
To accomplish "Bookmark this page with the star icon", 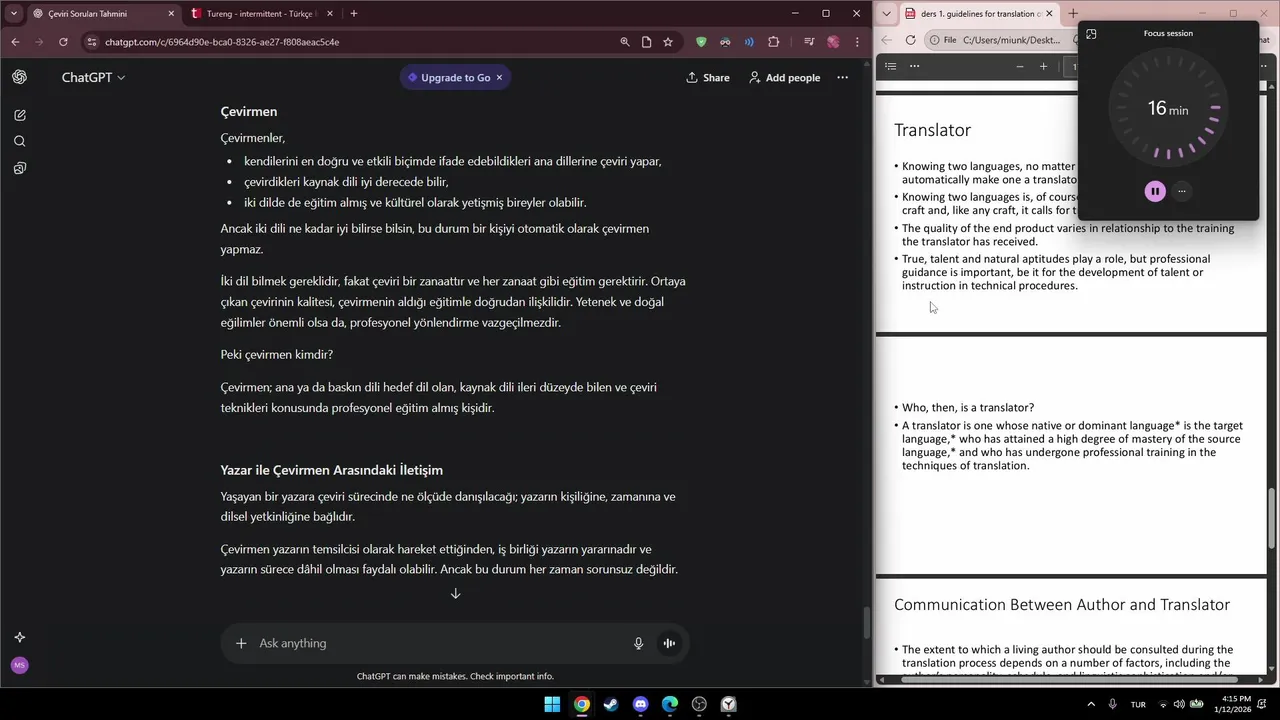I will [668, 42].
